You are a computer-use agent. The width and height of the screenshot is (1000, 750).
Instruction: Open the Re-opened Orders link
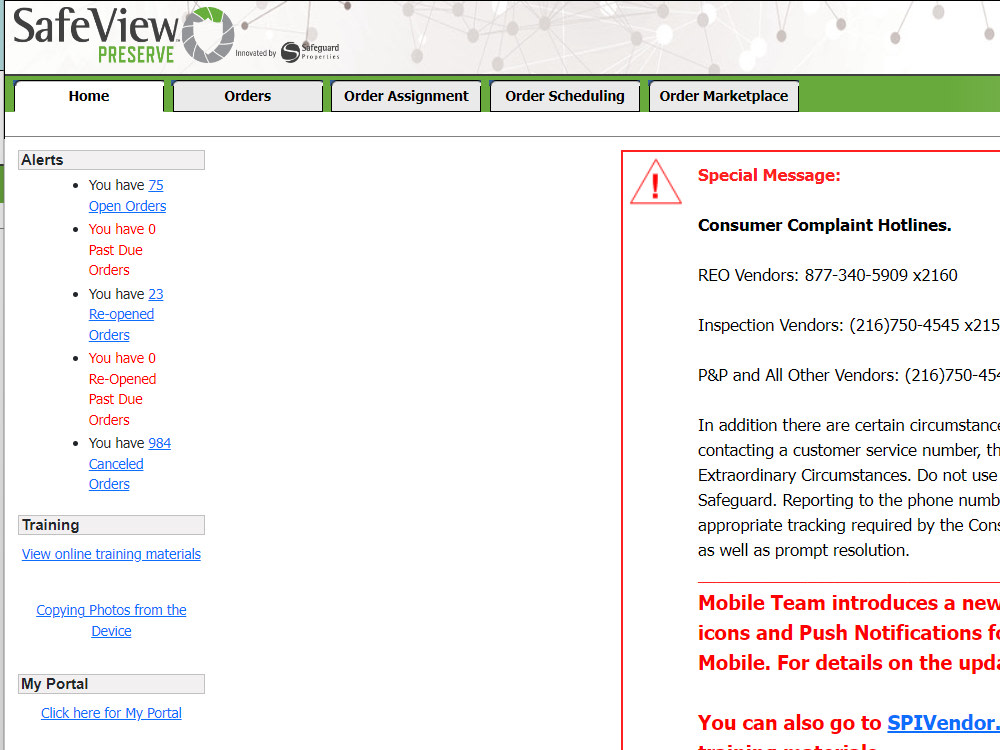(x=121, y=325)
